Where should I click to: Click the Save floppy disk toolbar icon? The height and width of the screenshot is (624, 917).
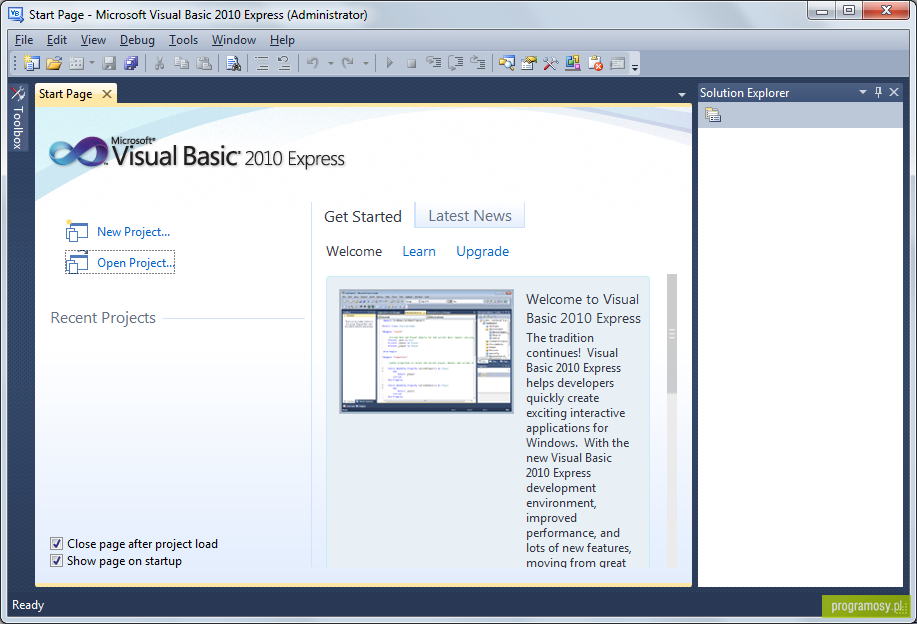coord(109,63)
